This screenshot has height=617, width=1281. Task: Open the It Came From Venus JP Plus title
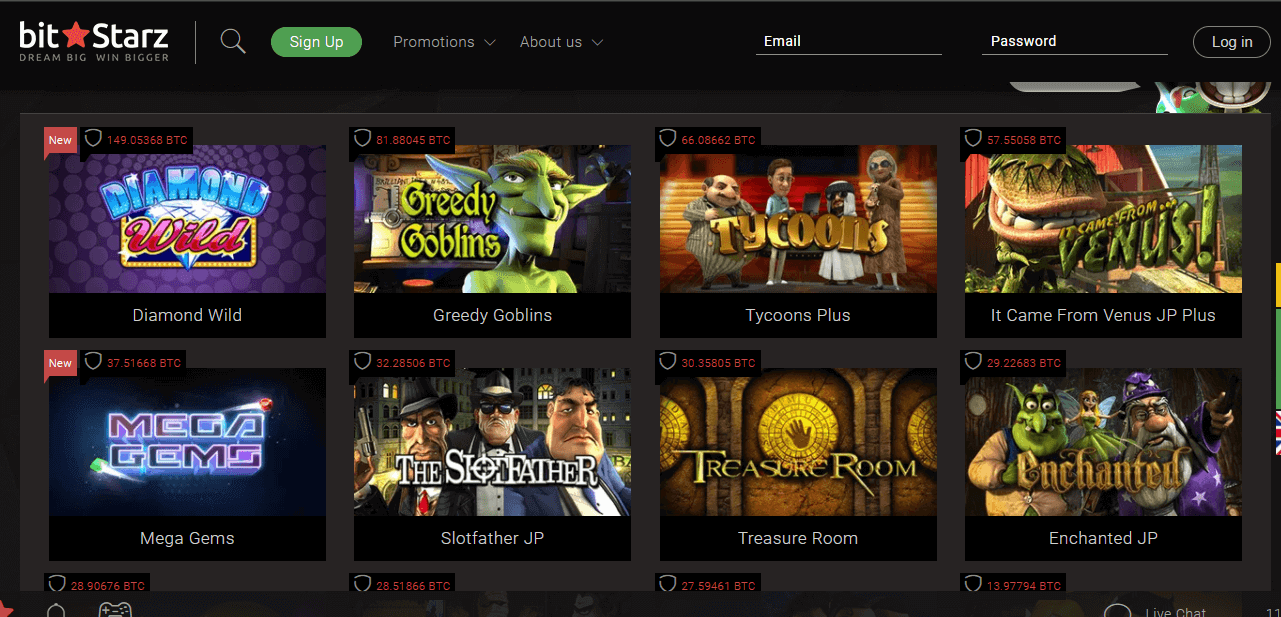[x=1103, y=315]
